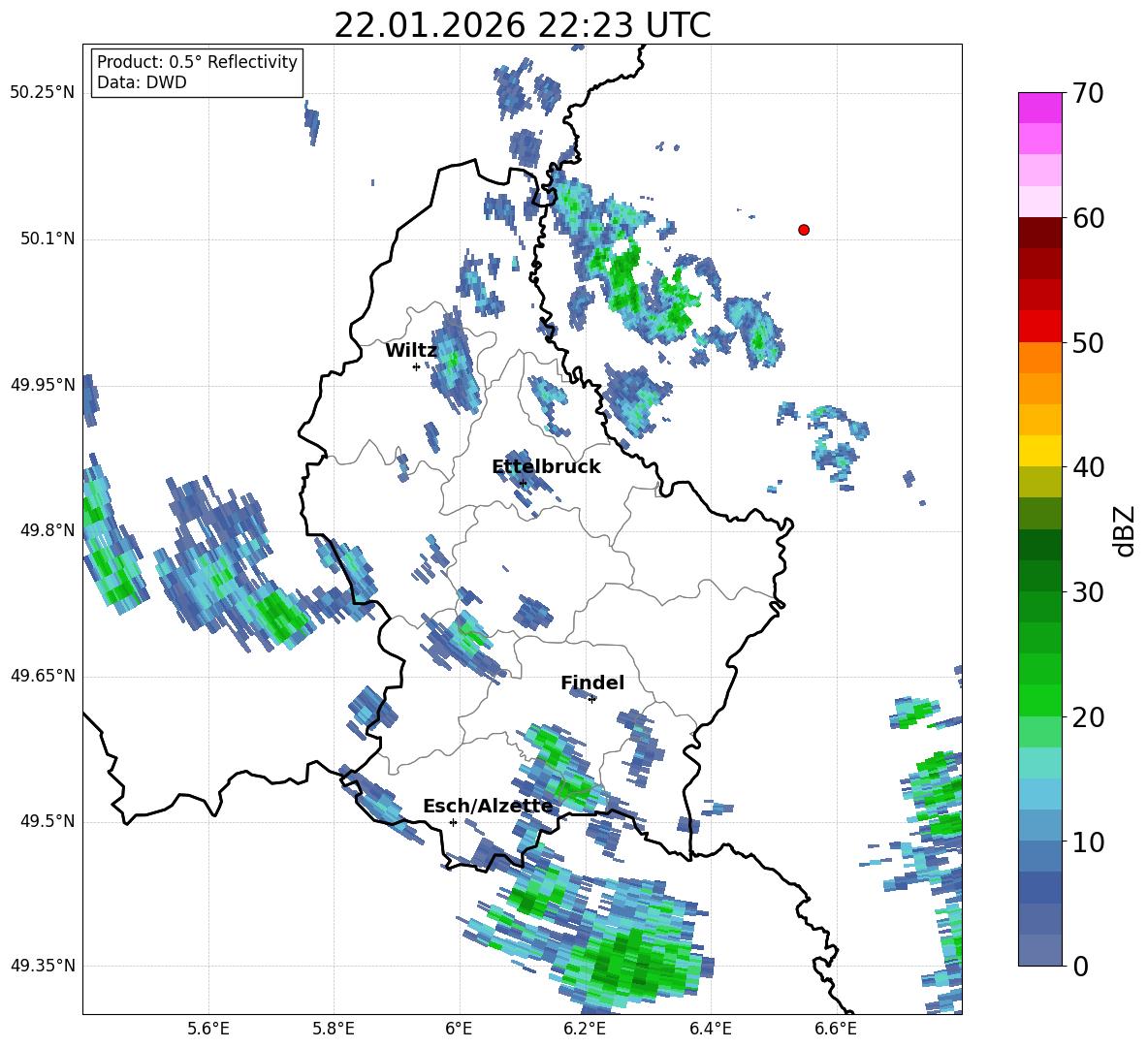Click the 5.8°E longitude label
Screen dimensions: 1148x1048
pos(334,1029)
